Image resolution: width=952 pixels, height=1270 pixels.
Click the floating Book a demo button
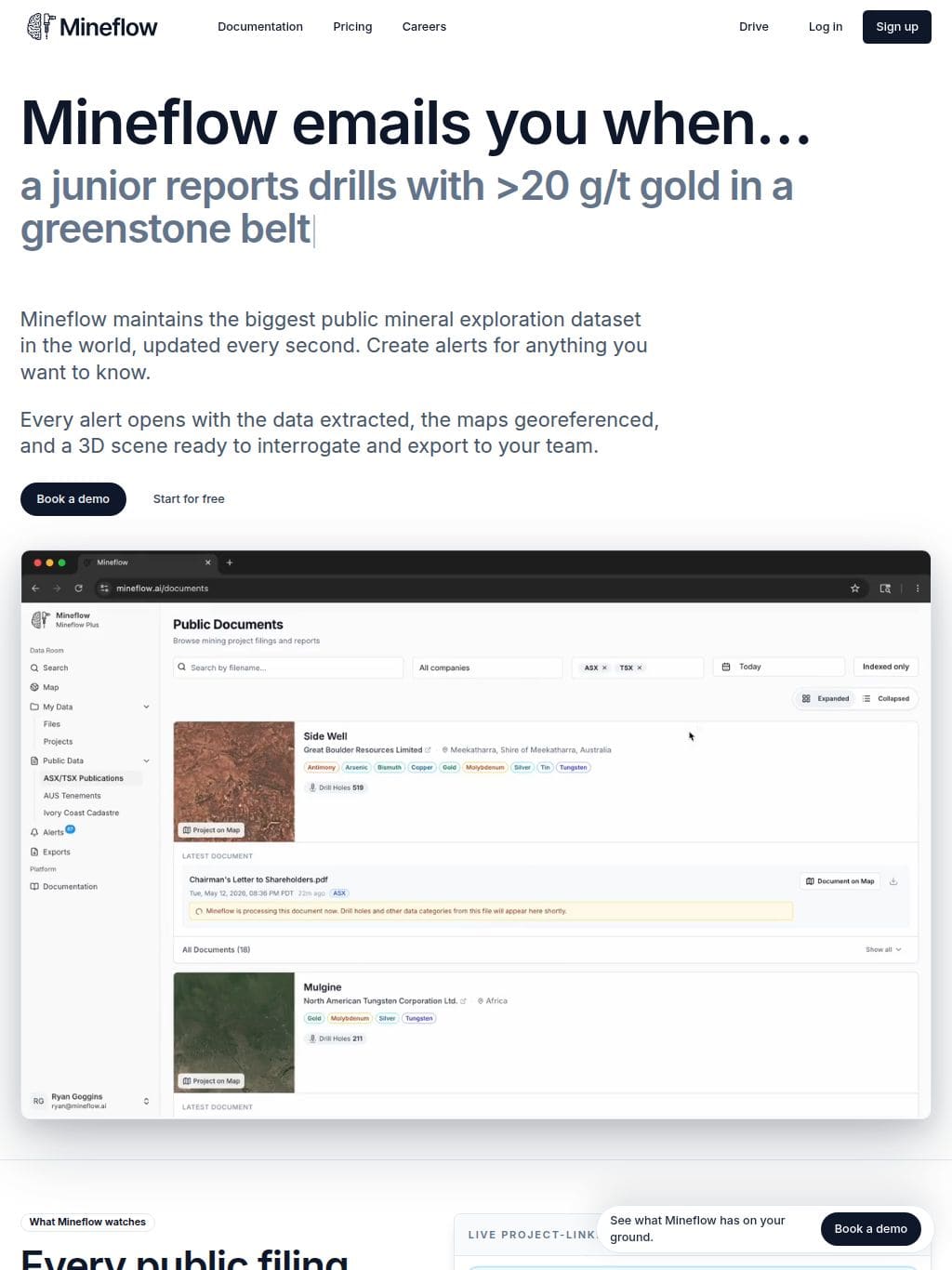coord(871,1229)
